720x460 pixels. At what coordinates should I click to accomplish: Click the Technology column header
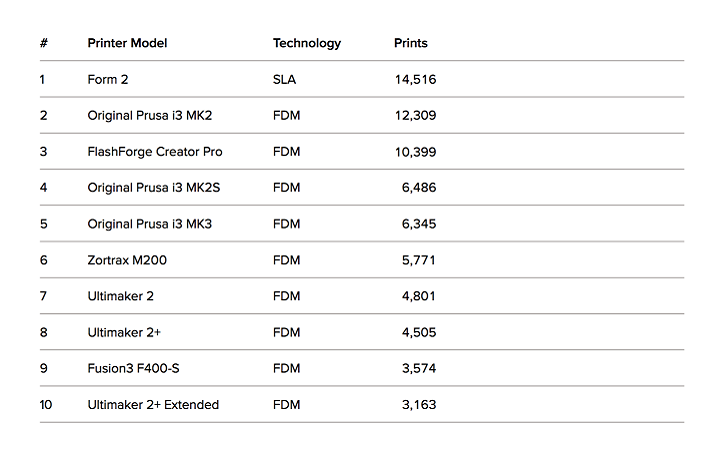tap(307, 44)
